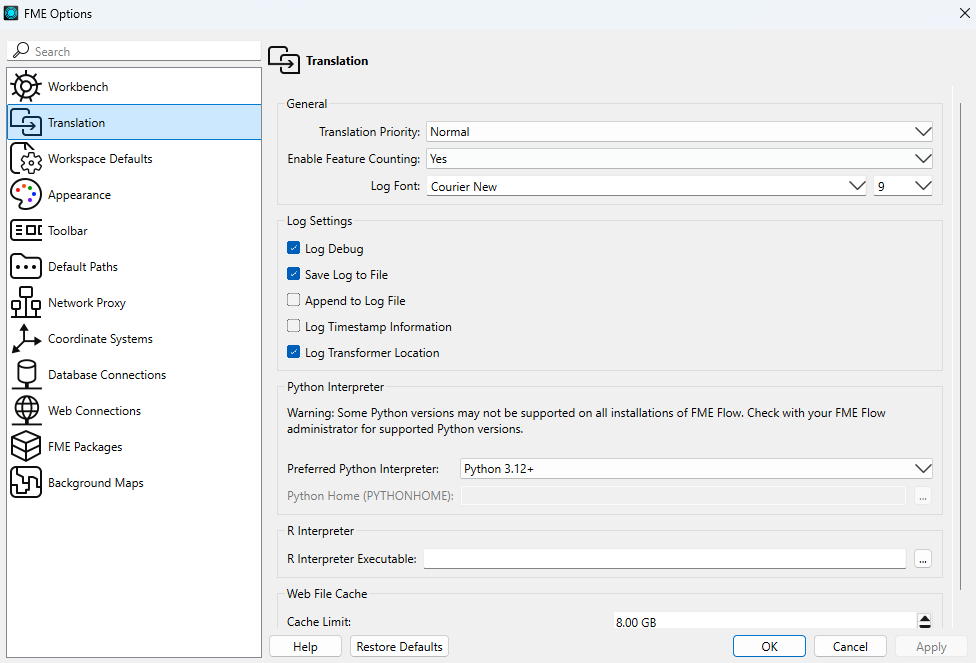Uncheck Log Transformer Location

pos(293,352)
